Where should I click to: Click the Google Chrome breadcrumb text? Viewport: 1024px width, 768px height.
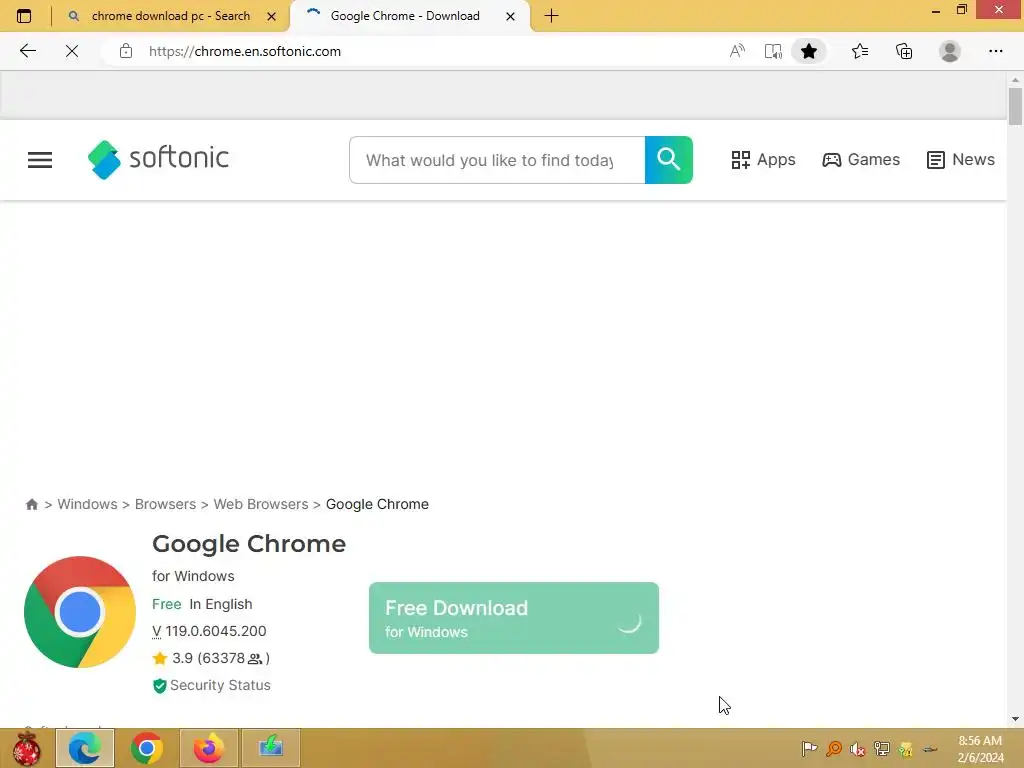(377, 504)
